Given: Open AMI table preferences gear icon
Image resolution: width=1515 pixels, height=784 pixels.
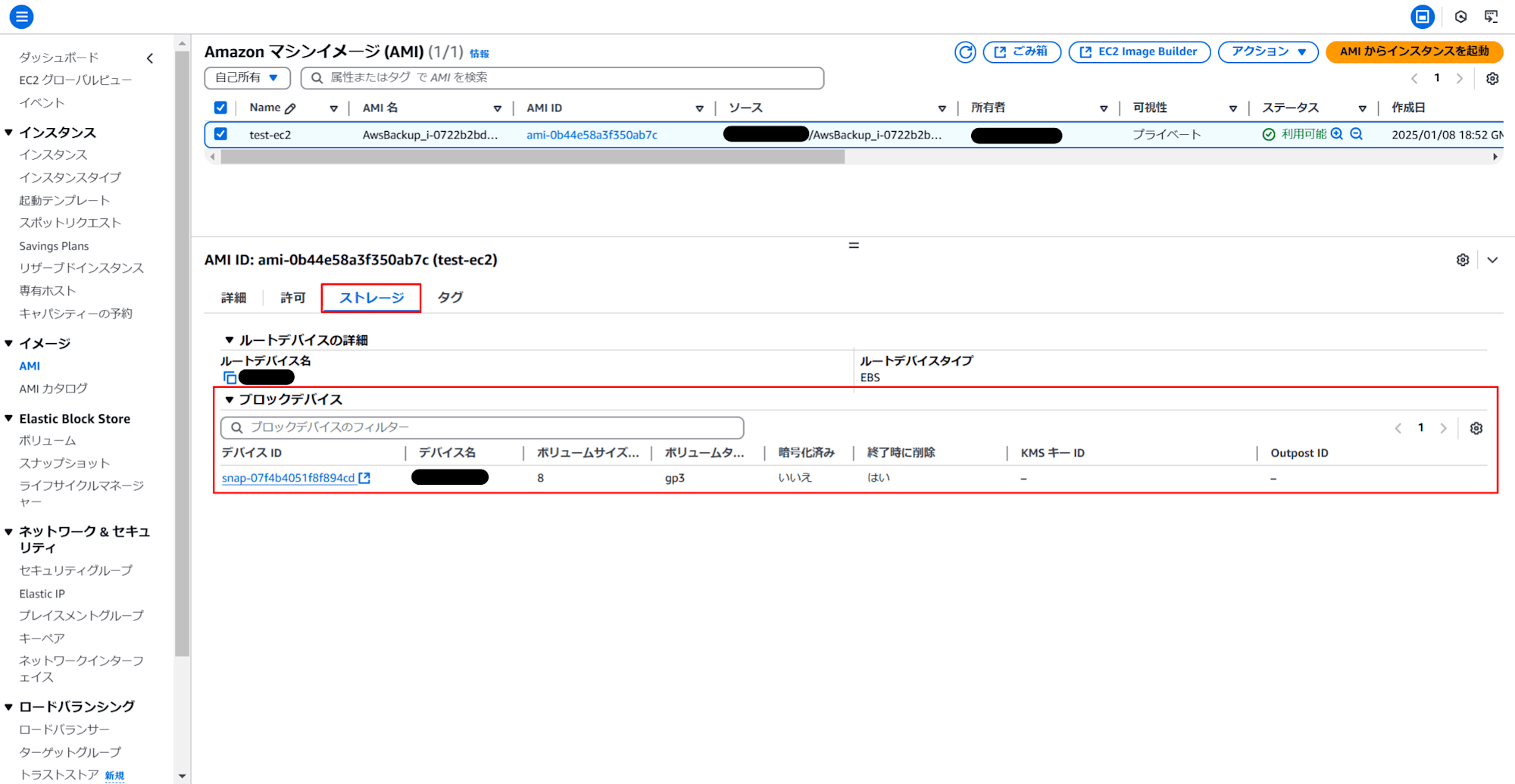Looking at the screenshot, I should tap(1492, 78).
